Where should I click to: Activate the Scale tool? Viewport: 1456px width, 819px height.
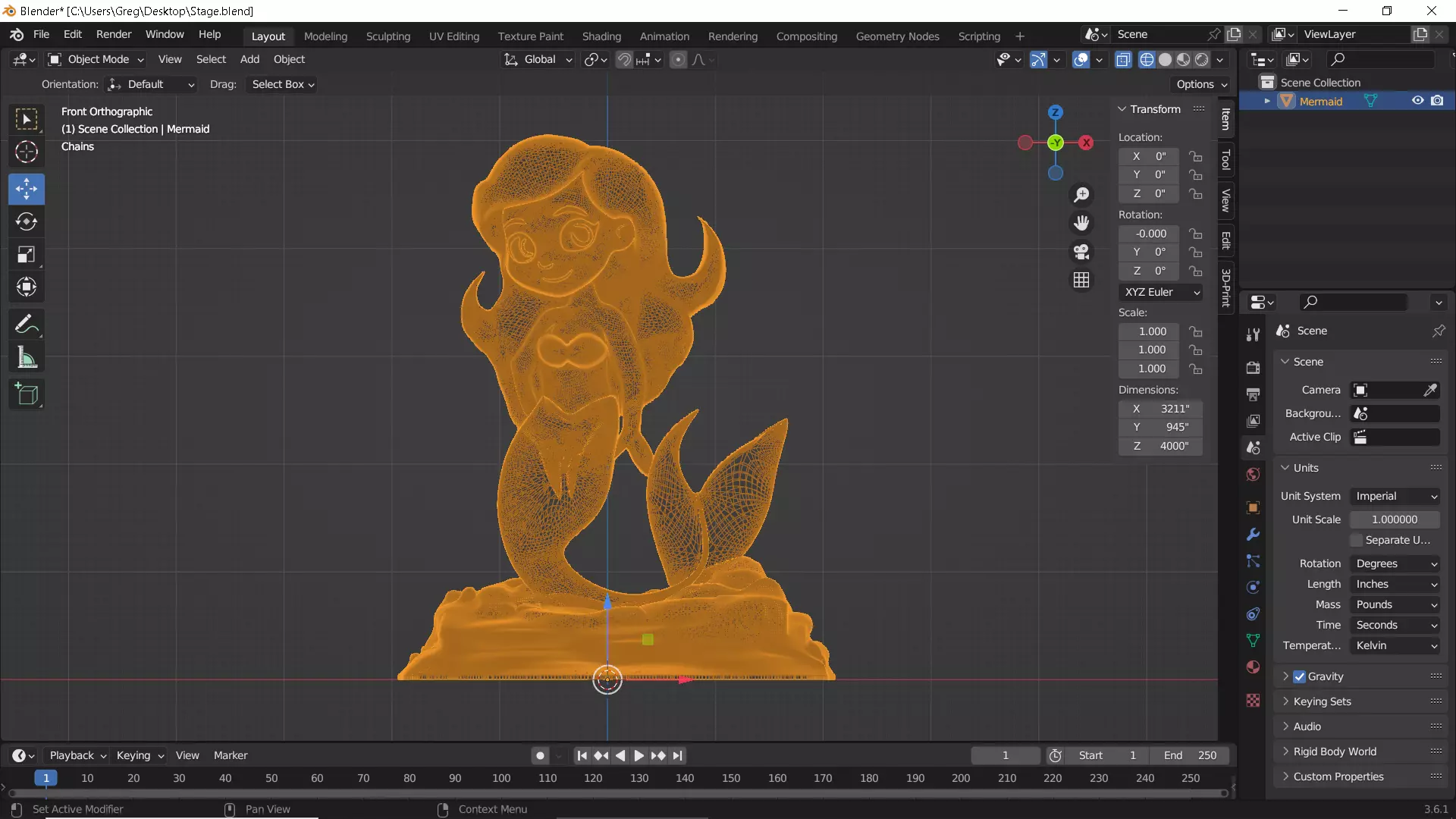click(x=27, y=254)
